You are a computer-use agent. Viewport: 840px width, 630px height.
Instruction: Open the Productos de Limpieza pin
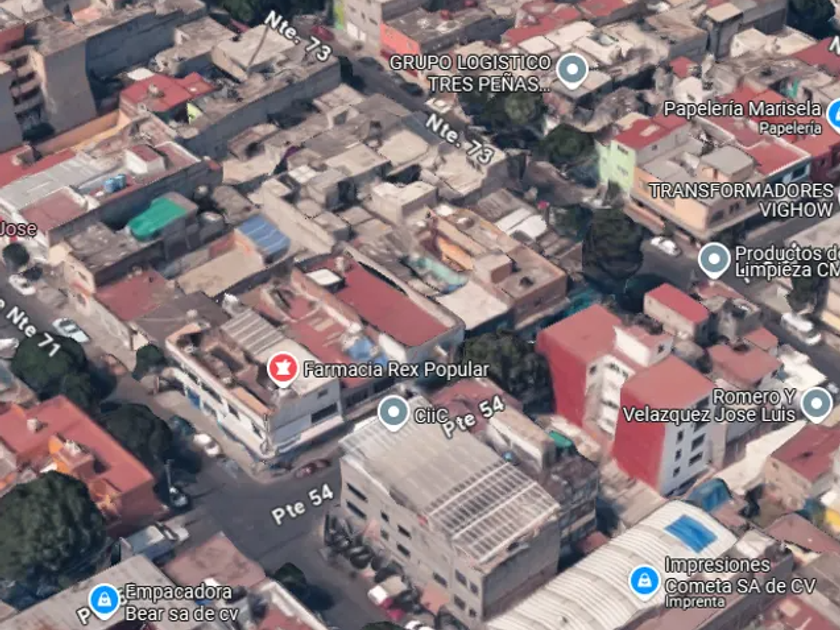[714, 260]
